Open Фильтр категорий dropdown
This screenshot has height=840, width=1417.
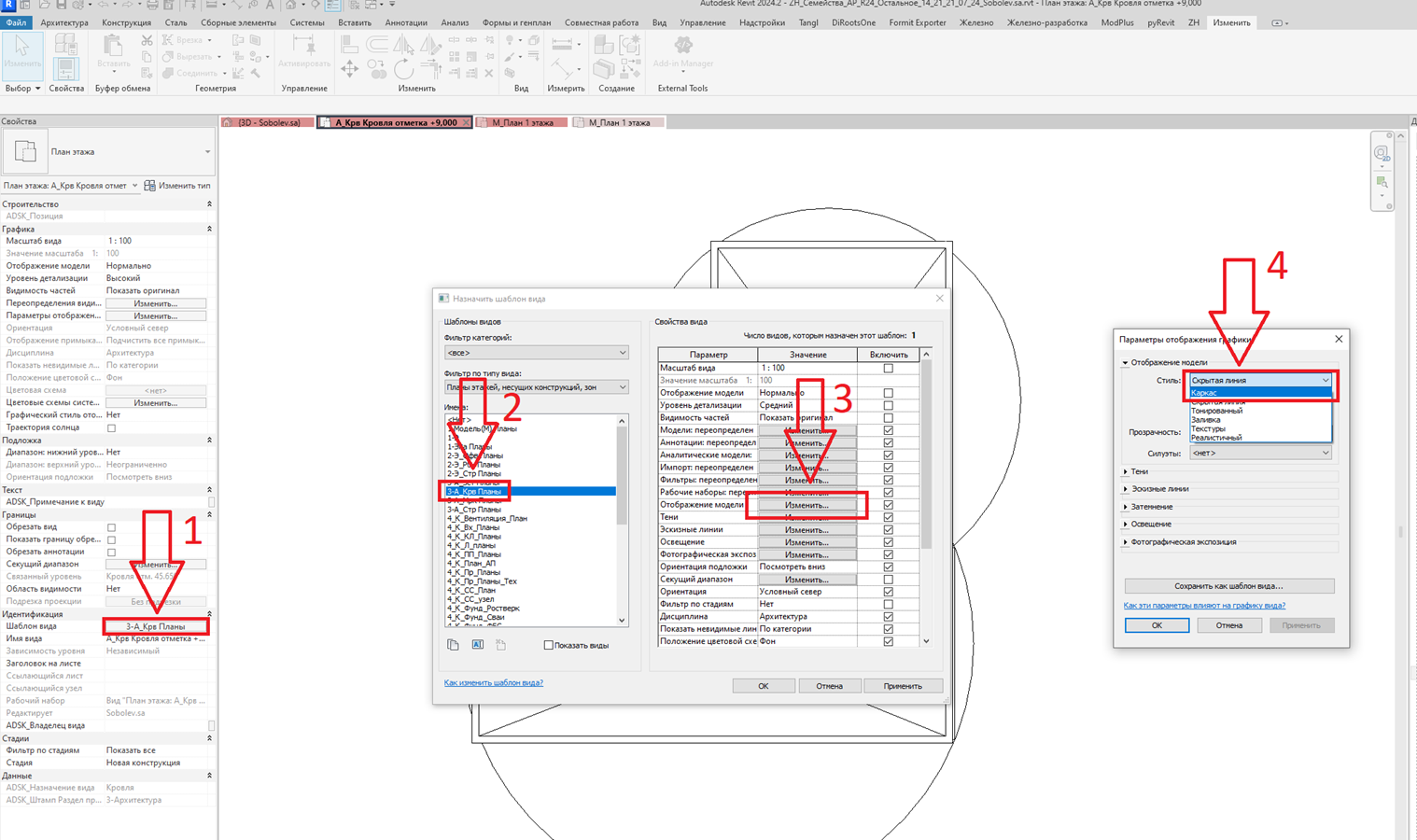click(536, 353)
